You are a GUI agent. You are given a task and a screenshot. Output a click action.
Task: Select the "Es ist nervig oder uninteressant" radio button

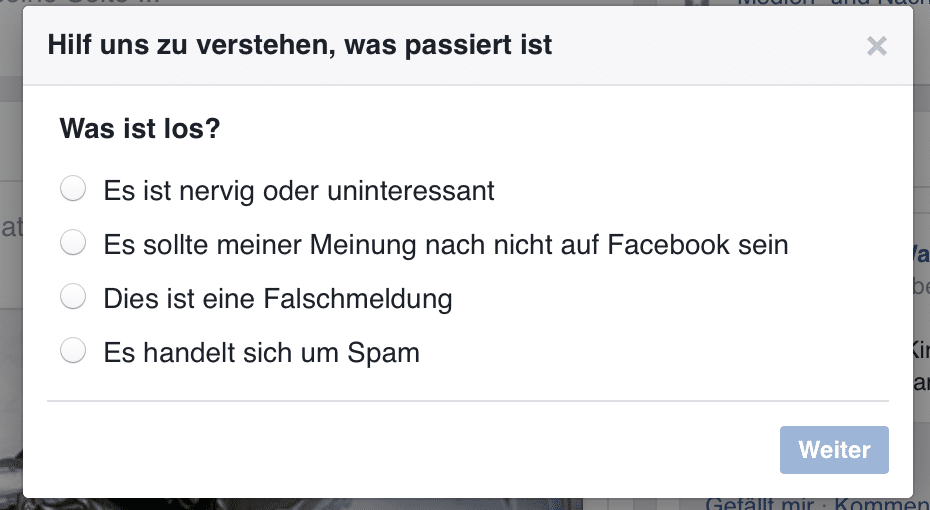(x=73, y=189)
